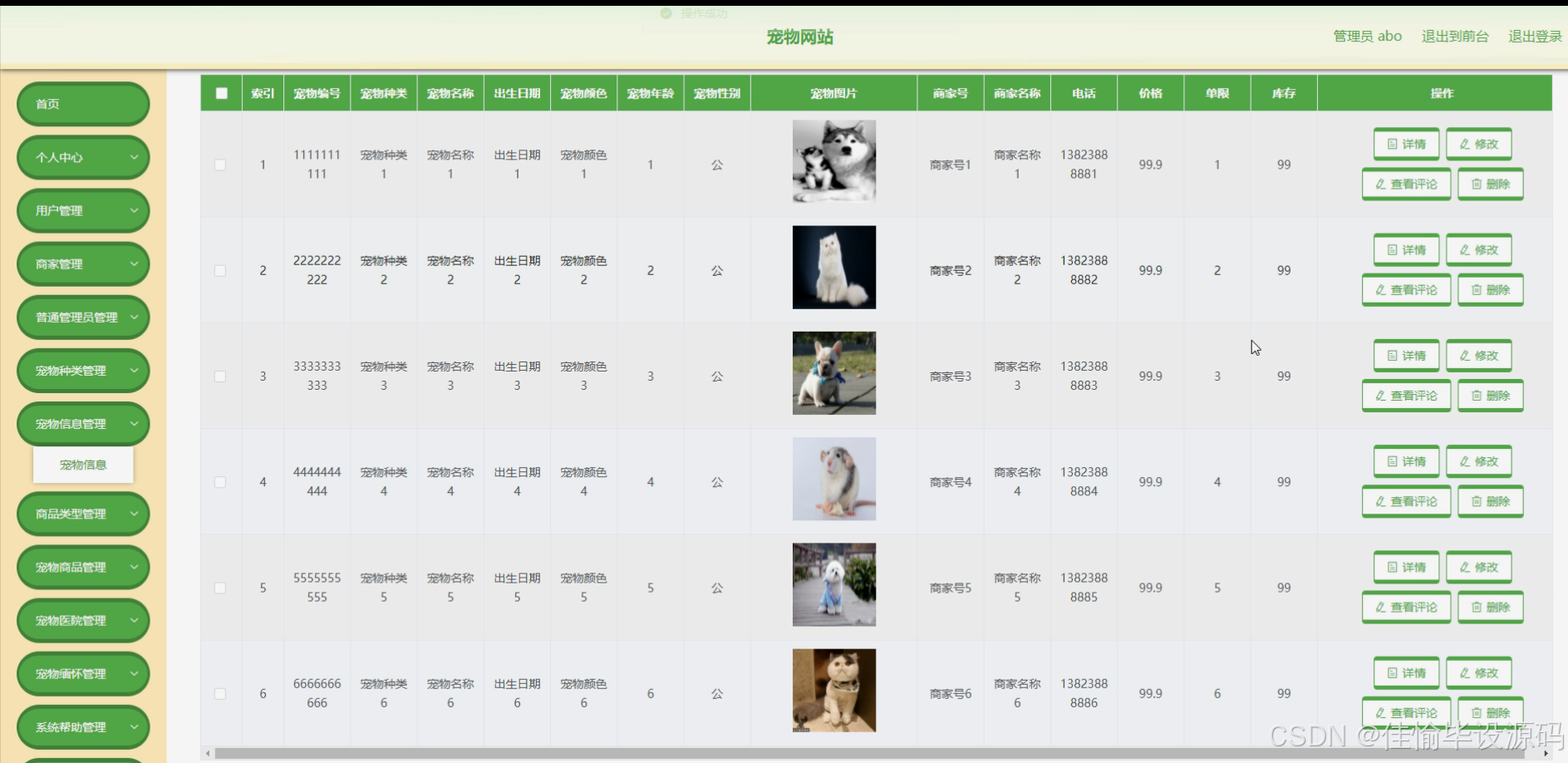Expand 个人中心 sidebar menu
This screenshot has height=763, width=1568.
pos(83,157)
